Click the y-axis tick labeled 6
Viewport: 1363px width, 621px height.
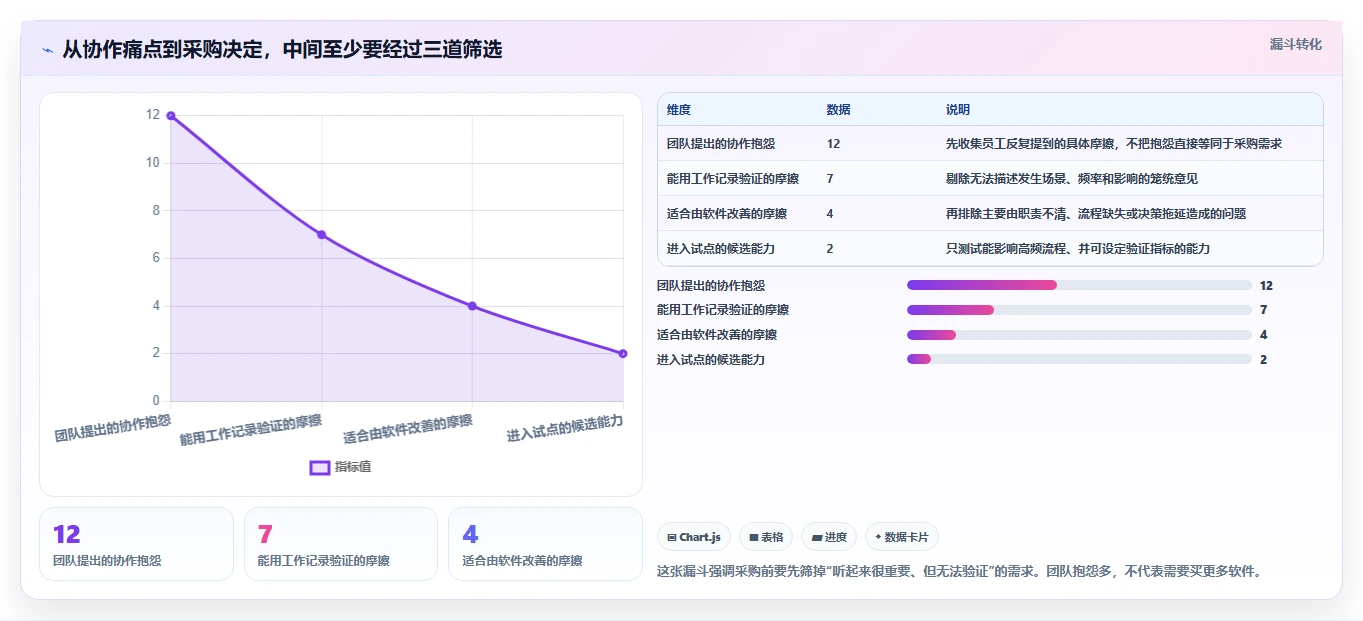pyautogui.click(x=156, y=258)
